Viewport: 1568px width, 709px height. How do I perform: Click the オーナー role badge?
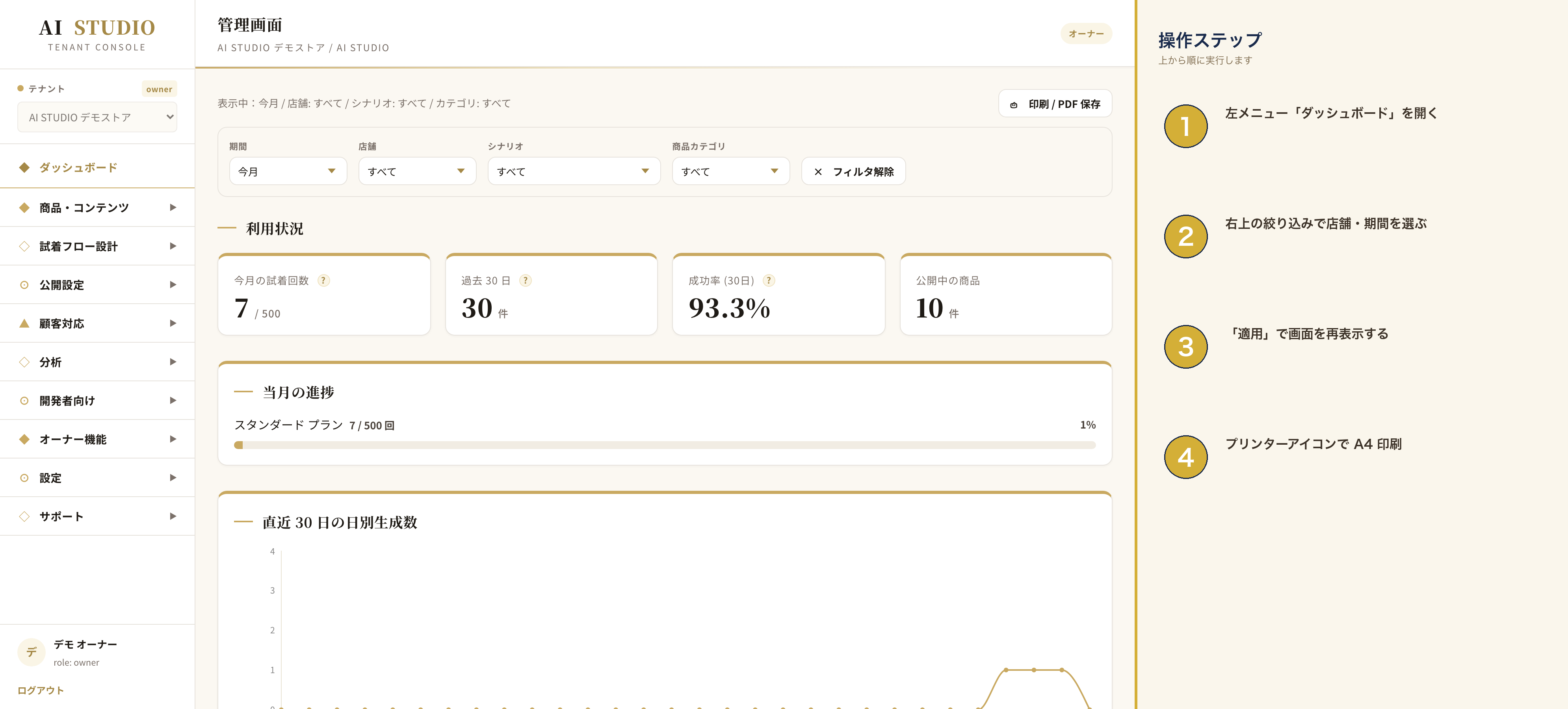(x=1086, y=34)
